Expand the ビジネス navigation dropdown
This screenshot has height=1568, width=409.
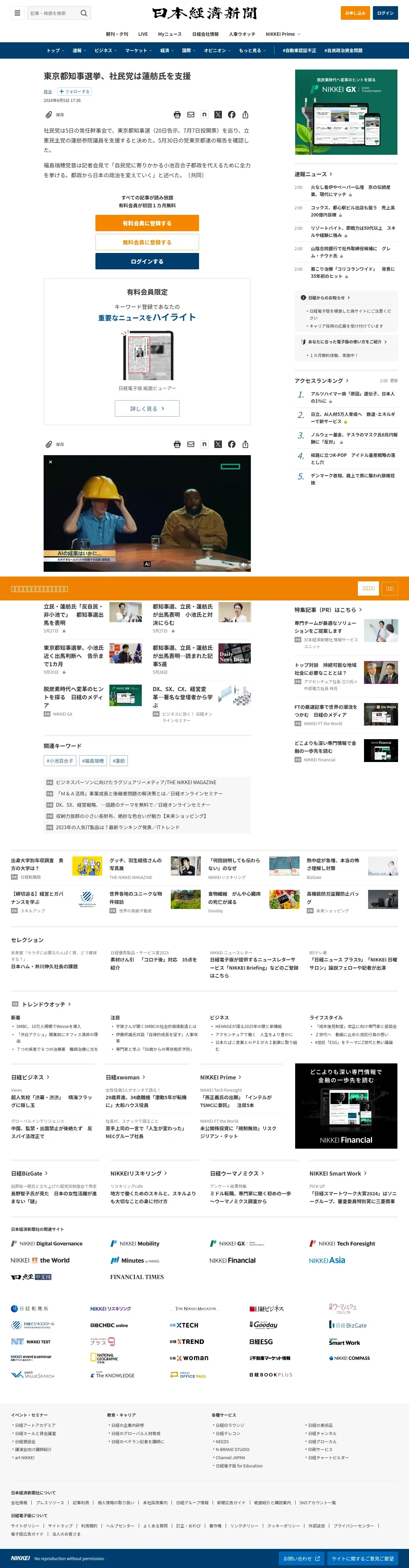coord(105,50)
